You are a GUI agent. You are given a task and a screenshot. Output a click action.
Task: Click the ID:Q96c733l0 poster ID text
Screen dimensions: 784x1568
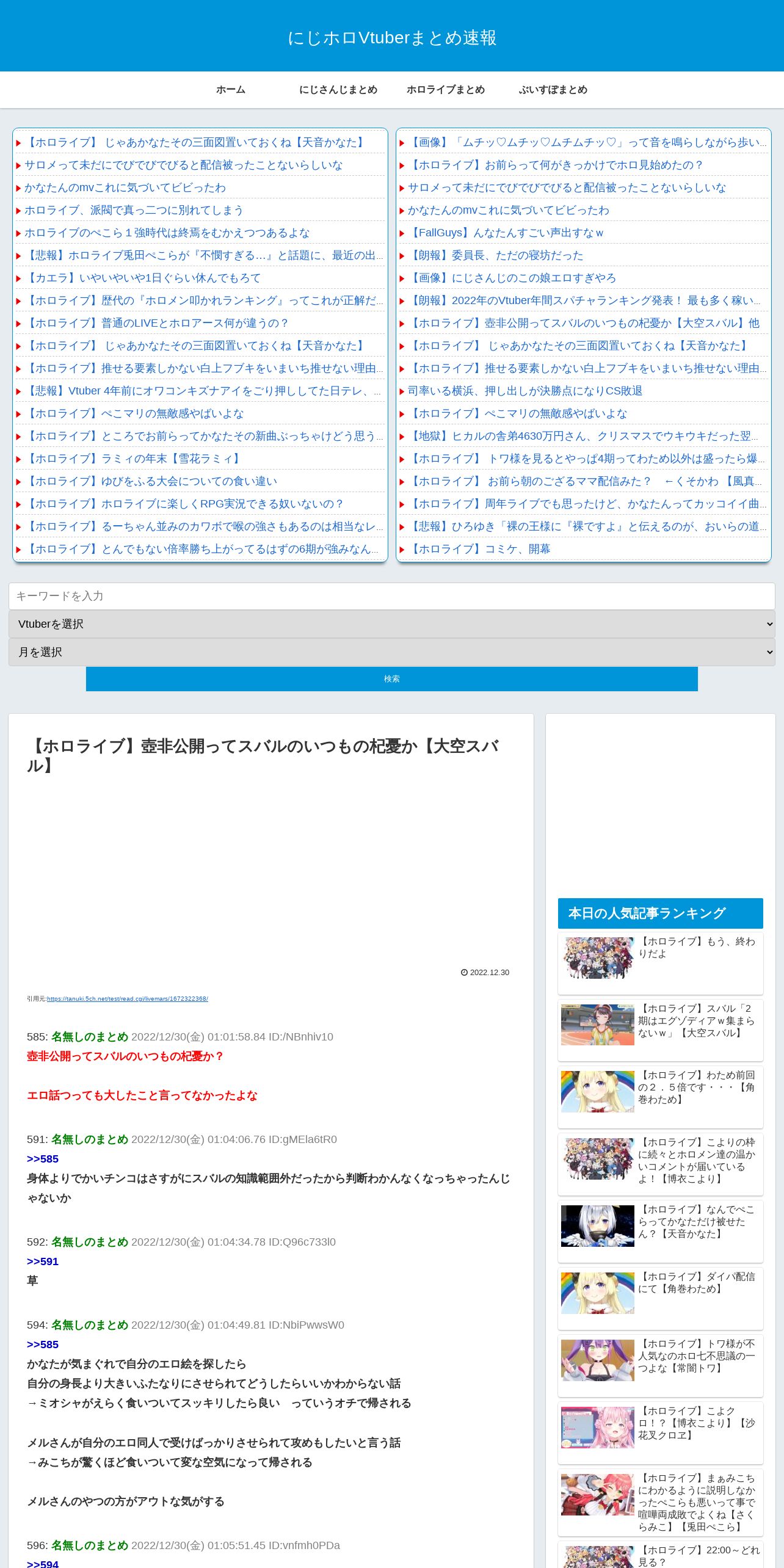click(x=302, y=1242)
